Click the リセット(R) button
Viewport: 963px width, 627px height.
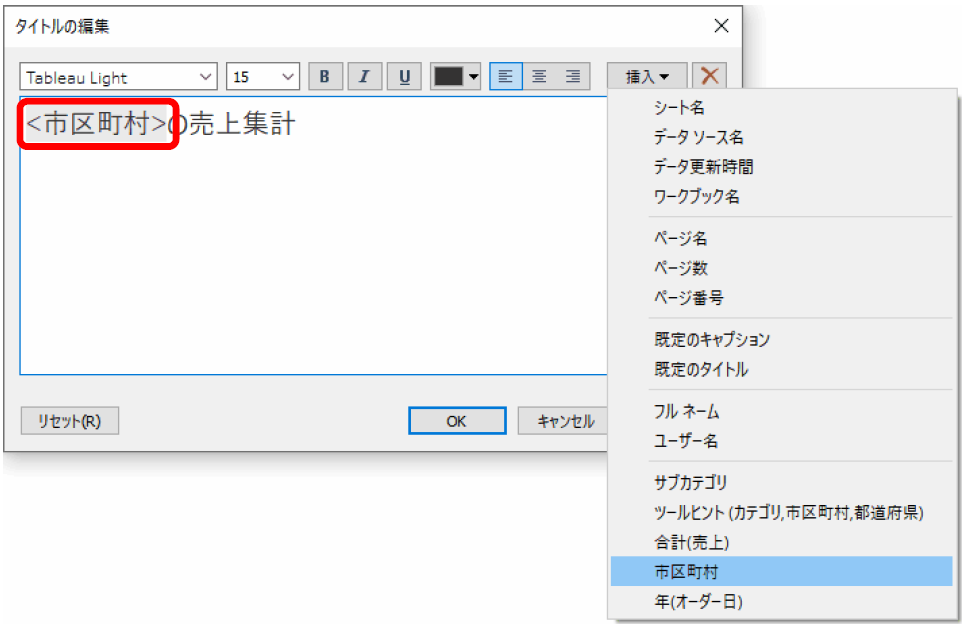[x=69, y=421]
